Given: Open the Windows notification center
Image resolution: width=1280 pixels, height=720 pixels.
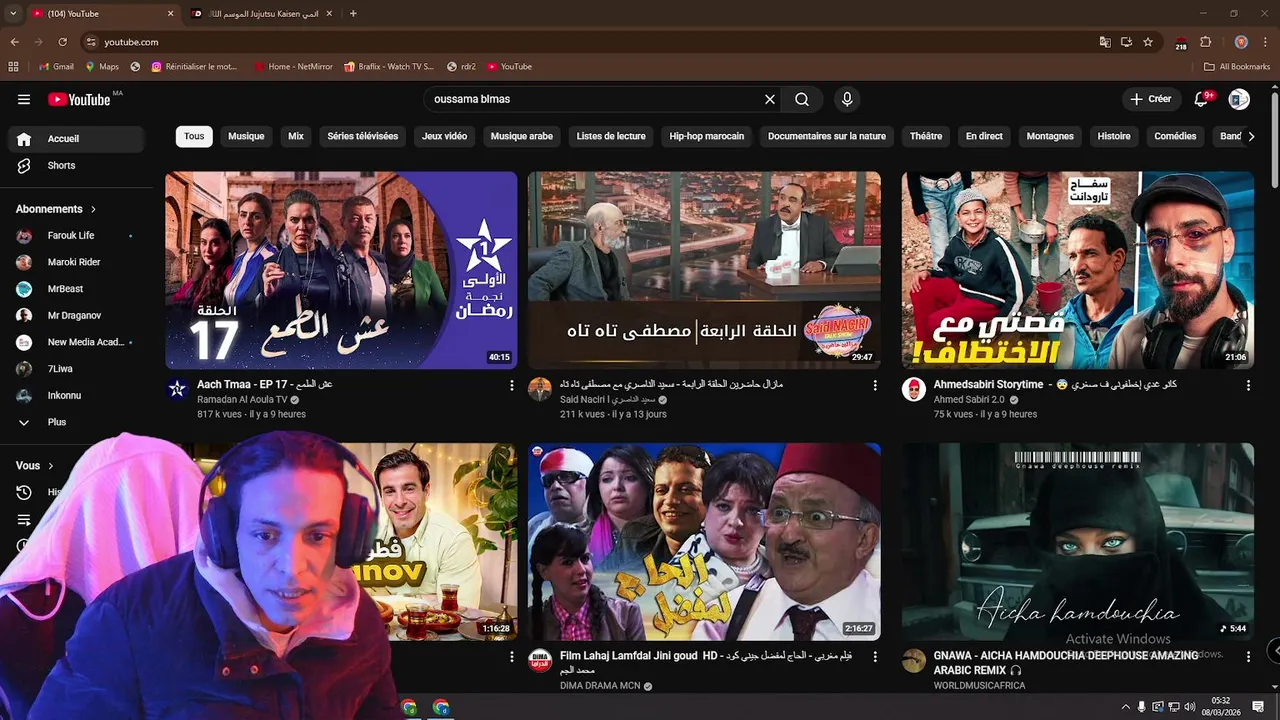Looking at the screenshot, I should point(1258,707).
